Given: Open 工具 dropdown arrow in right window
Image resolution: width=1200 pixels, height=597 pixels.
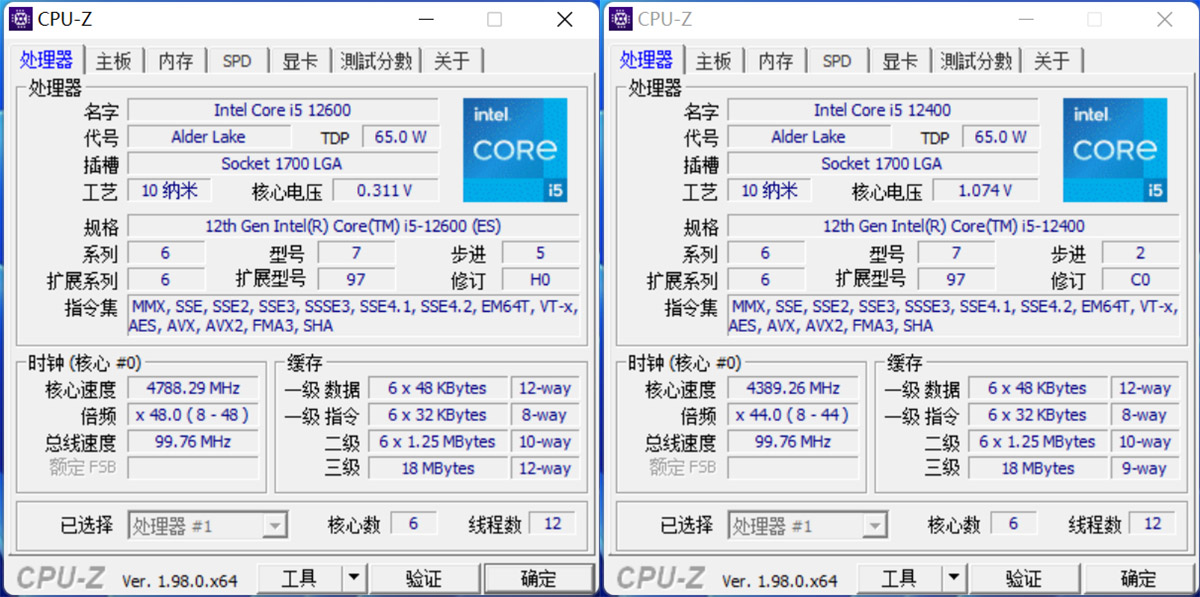Looking at the screenshot, I should (x=954, y=578).
